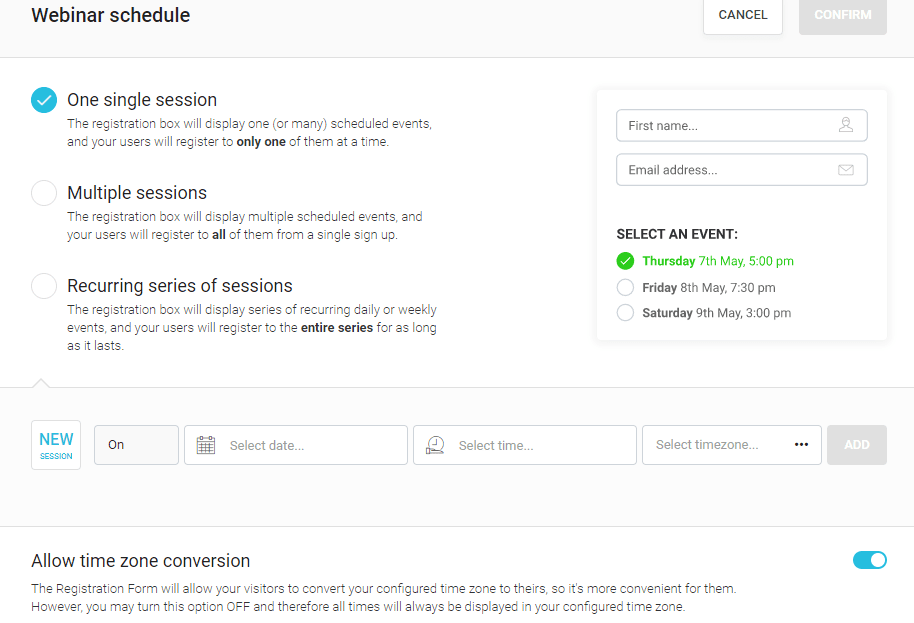Screen dimensions: 914x623
Task: Click the CANCEL button
Action: [x=743, y=16]
